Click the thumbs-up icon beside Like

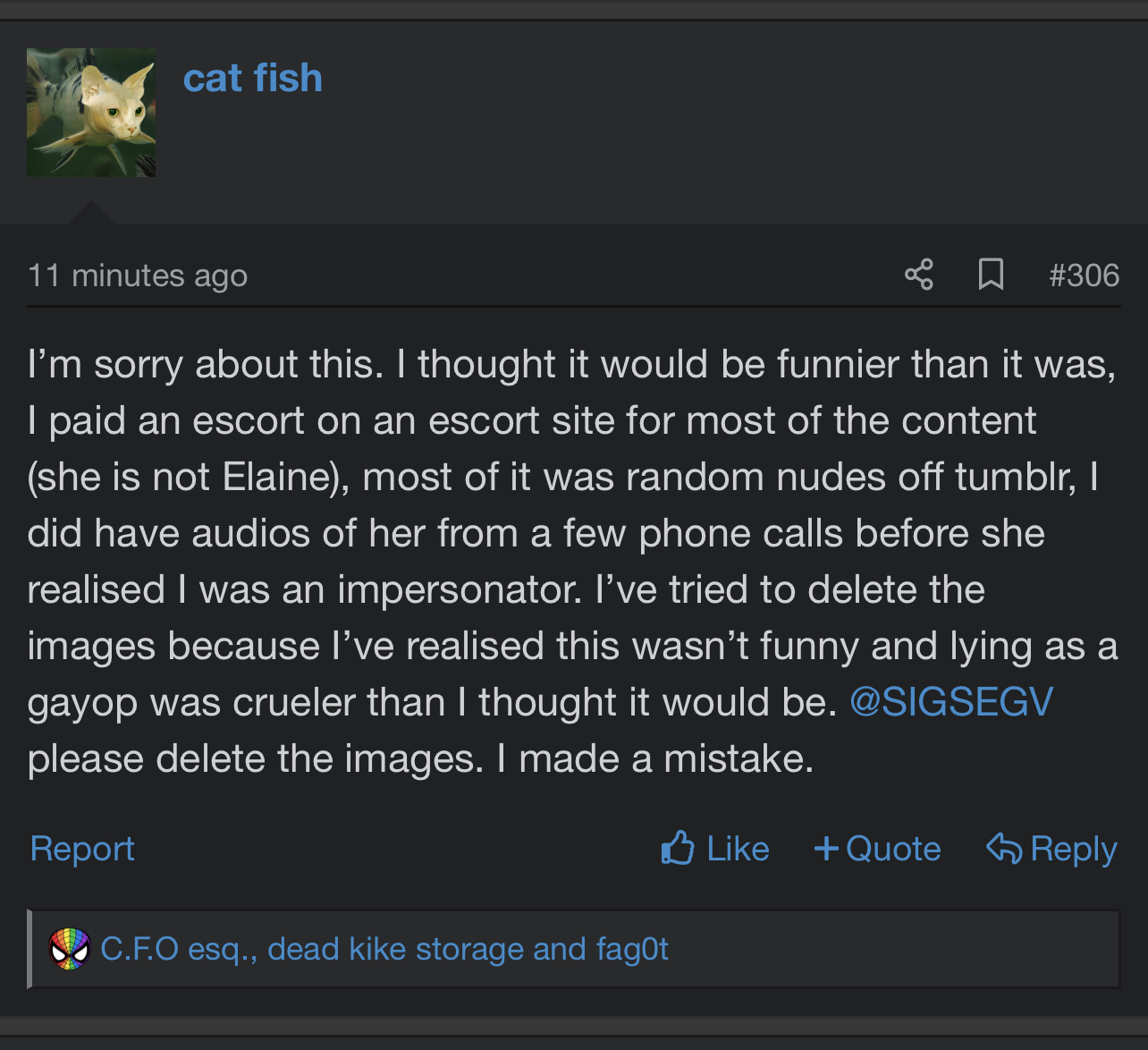[x=678, y=848]
